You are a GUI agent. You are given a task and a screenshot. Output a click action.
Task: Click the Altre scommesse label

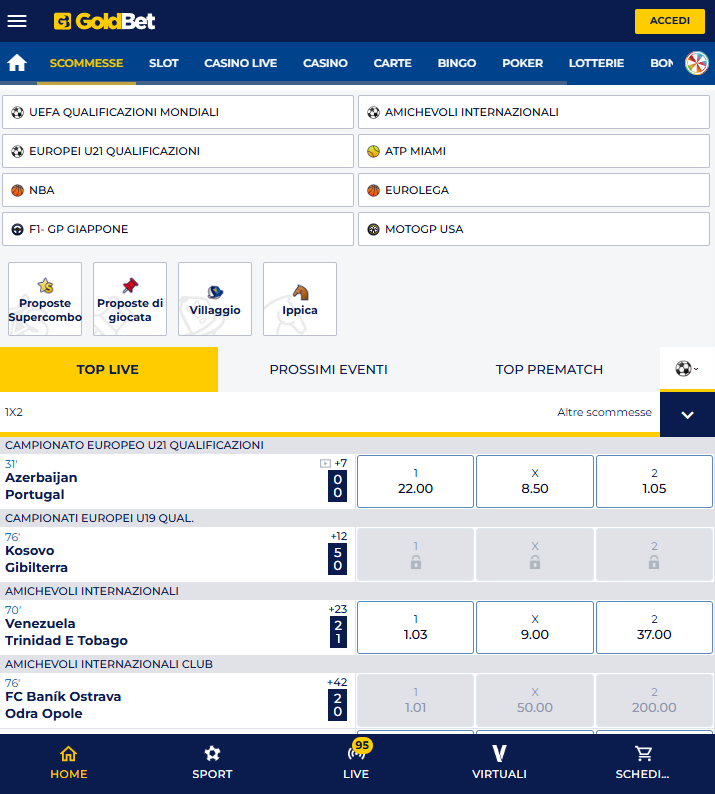click(604, 412)
